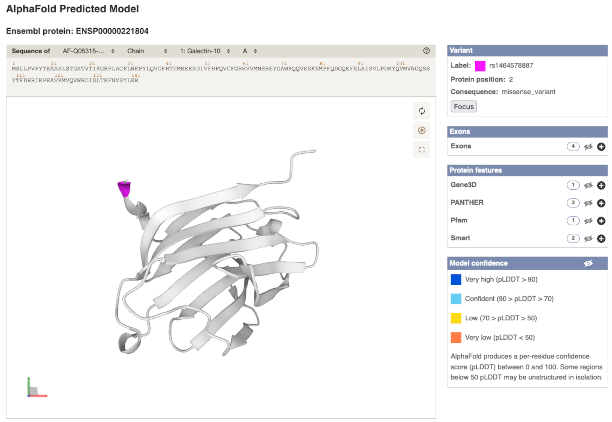Open the help question mark icon
612x422 pixels.
click(x=427, y=50)
